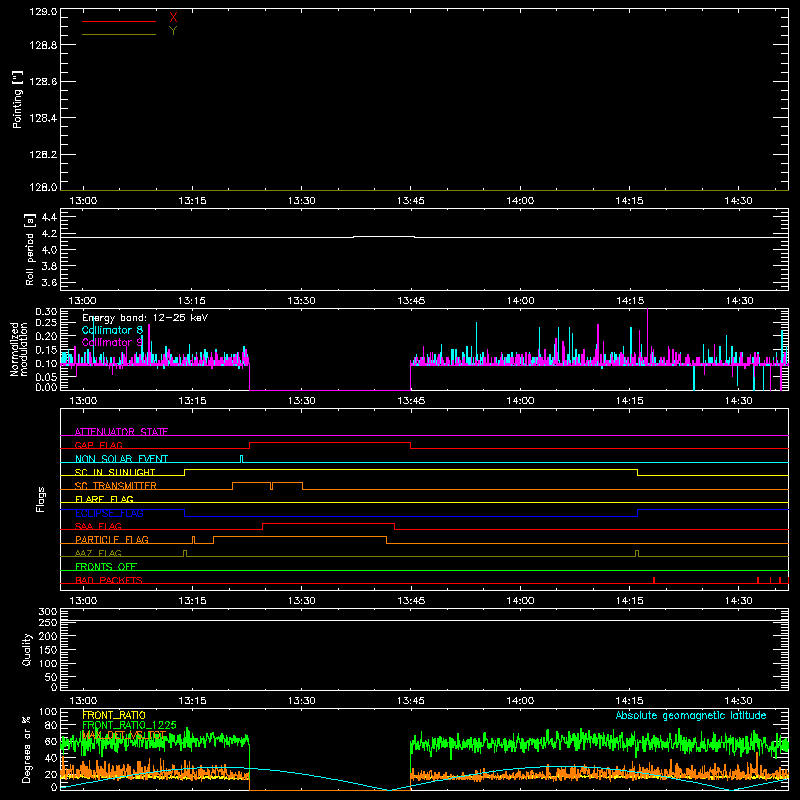Click the 150 tick on the Quality axis
This screenshot has height=800, width=800.
point(48,650)
